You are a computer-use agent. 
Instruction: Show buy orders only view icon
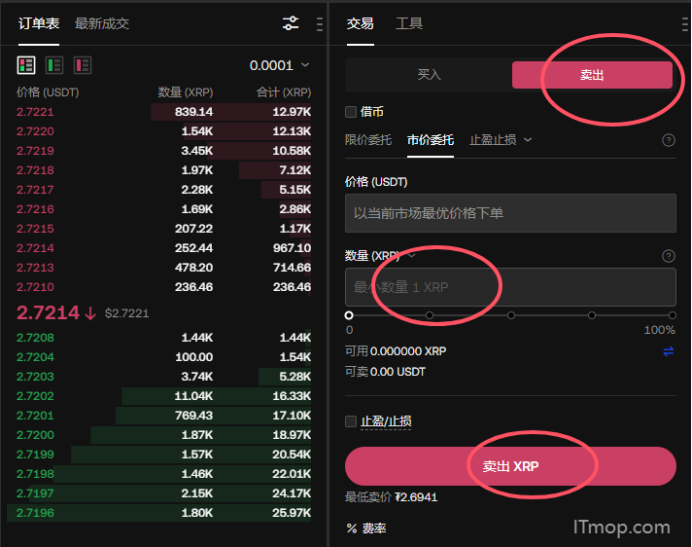click(x=55, y=65)
